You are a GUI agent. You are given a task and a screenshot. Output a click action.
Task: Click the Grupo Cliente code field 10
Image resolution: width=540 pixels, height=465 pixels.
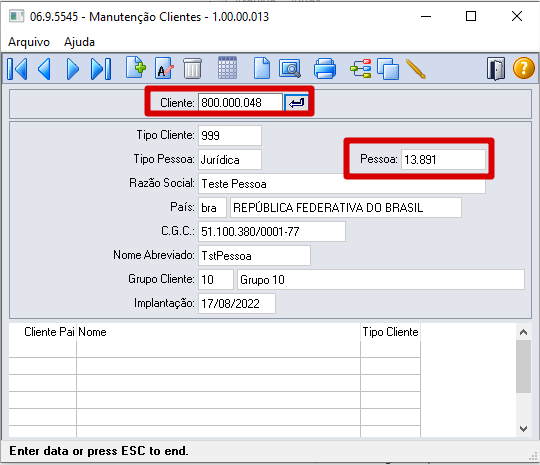pos(216,280)
